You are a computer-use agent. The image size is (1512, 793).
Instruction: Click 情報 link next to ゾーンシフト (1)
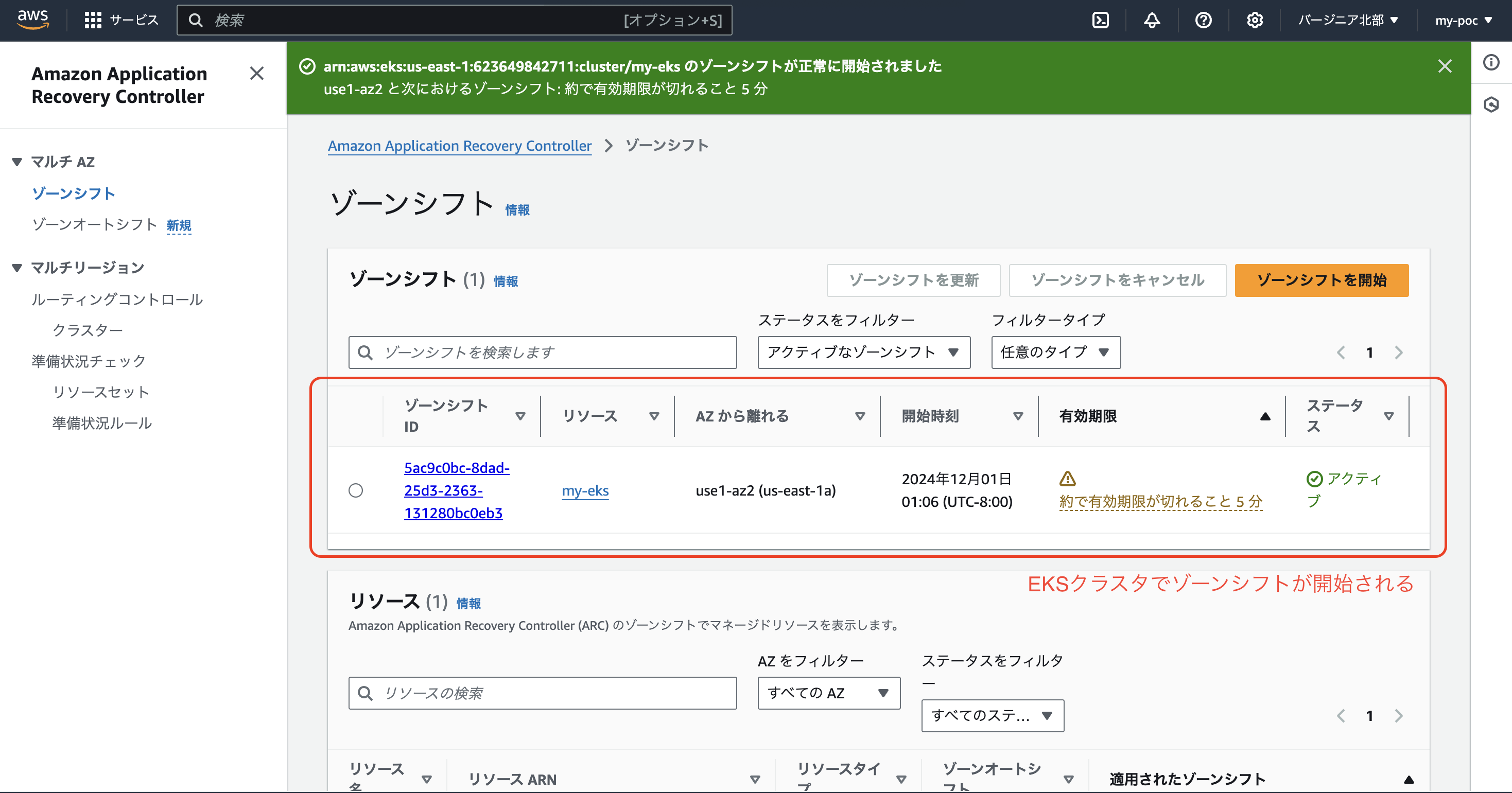click(x=506, y=281)
